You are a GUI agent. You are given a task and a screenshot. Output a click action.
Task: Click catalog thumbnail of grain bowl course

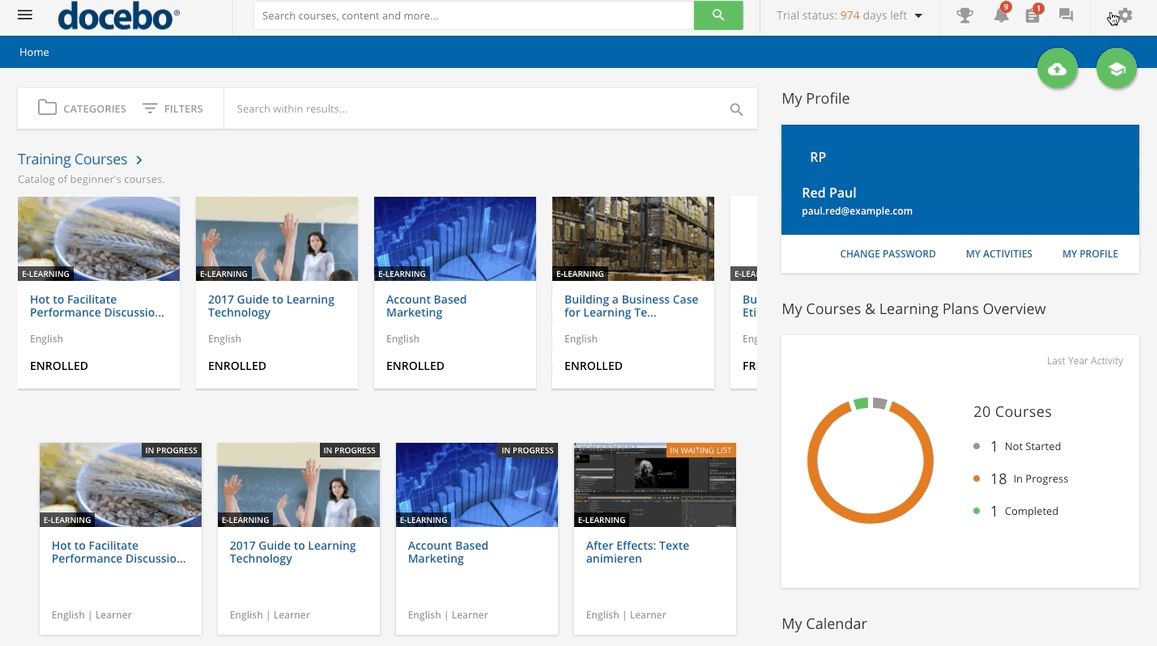(x=99, y=238)
